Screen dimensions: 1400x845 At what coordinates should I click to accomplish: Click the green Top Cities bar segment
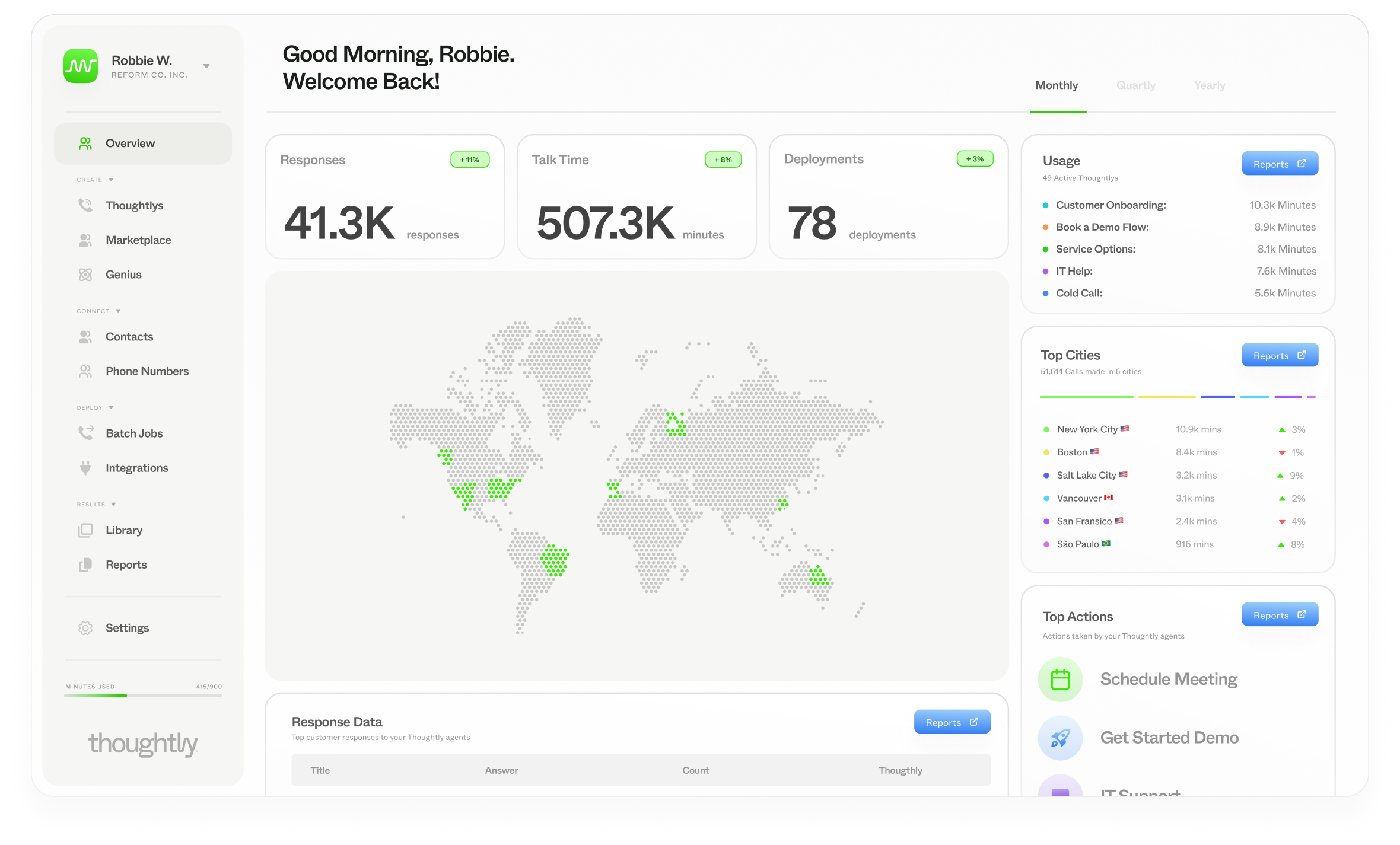1086,397
